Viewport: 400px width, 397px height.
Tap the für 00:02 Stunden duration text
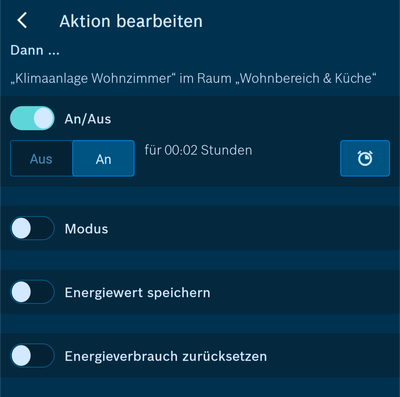click(198, 150)
